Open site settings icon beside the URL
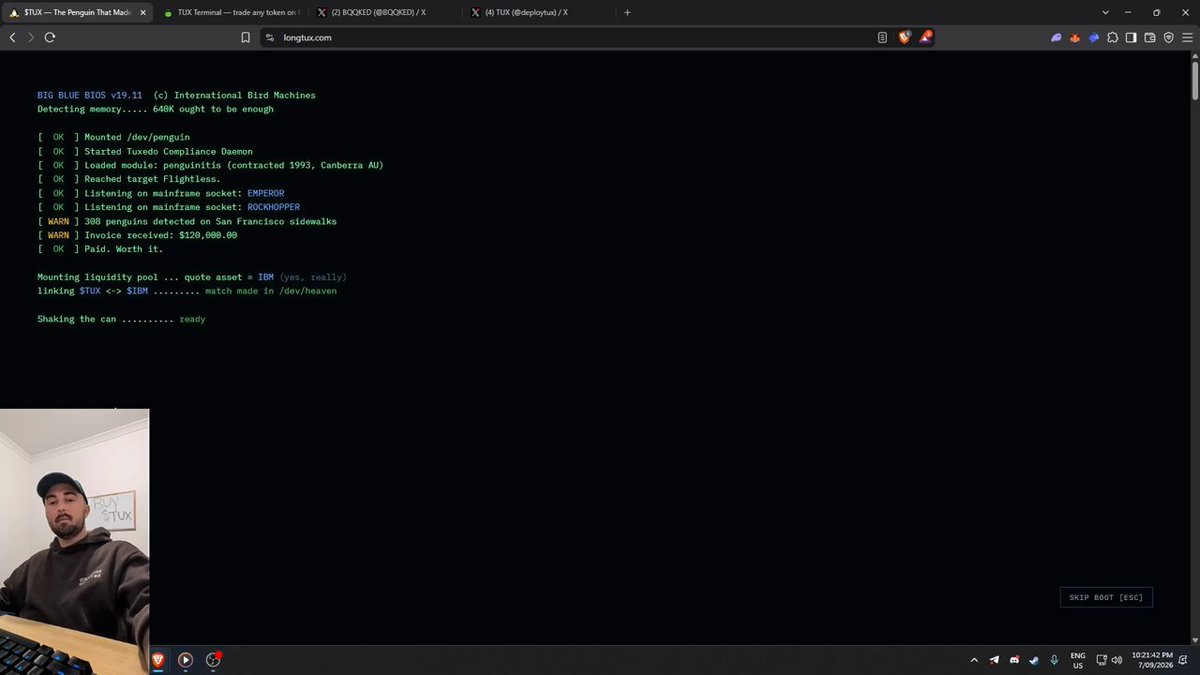This screenshot has width=1200, height=675. tap(269, 37)
